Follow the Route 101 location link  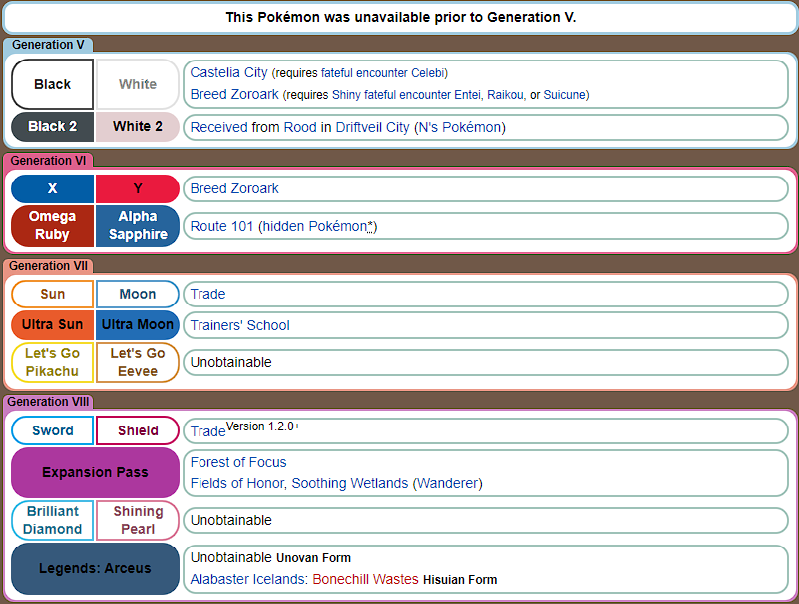(222, 226)
